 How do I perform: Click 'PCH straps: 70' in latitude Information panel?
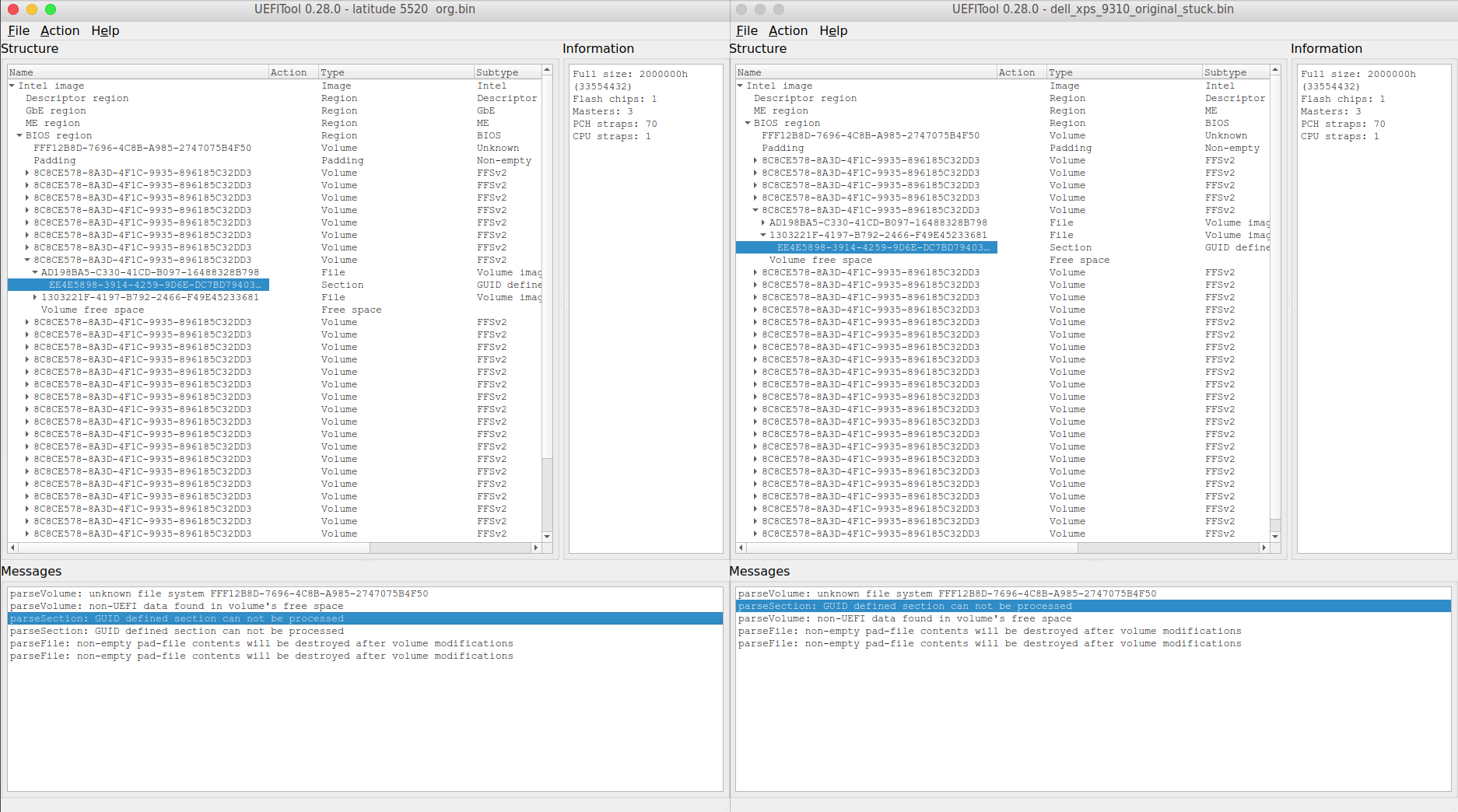click(615, 124)
